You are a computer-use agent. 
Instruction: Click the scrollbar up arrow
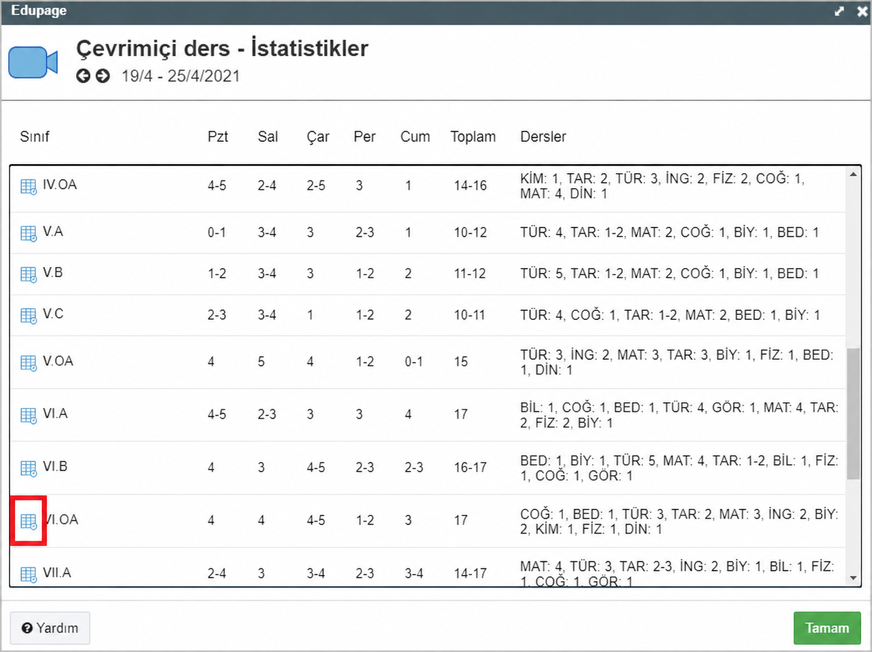pyautogui.click(x=854, y=175)
